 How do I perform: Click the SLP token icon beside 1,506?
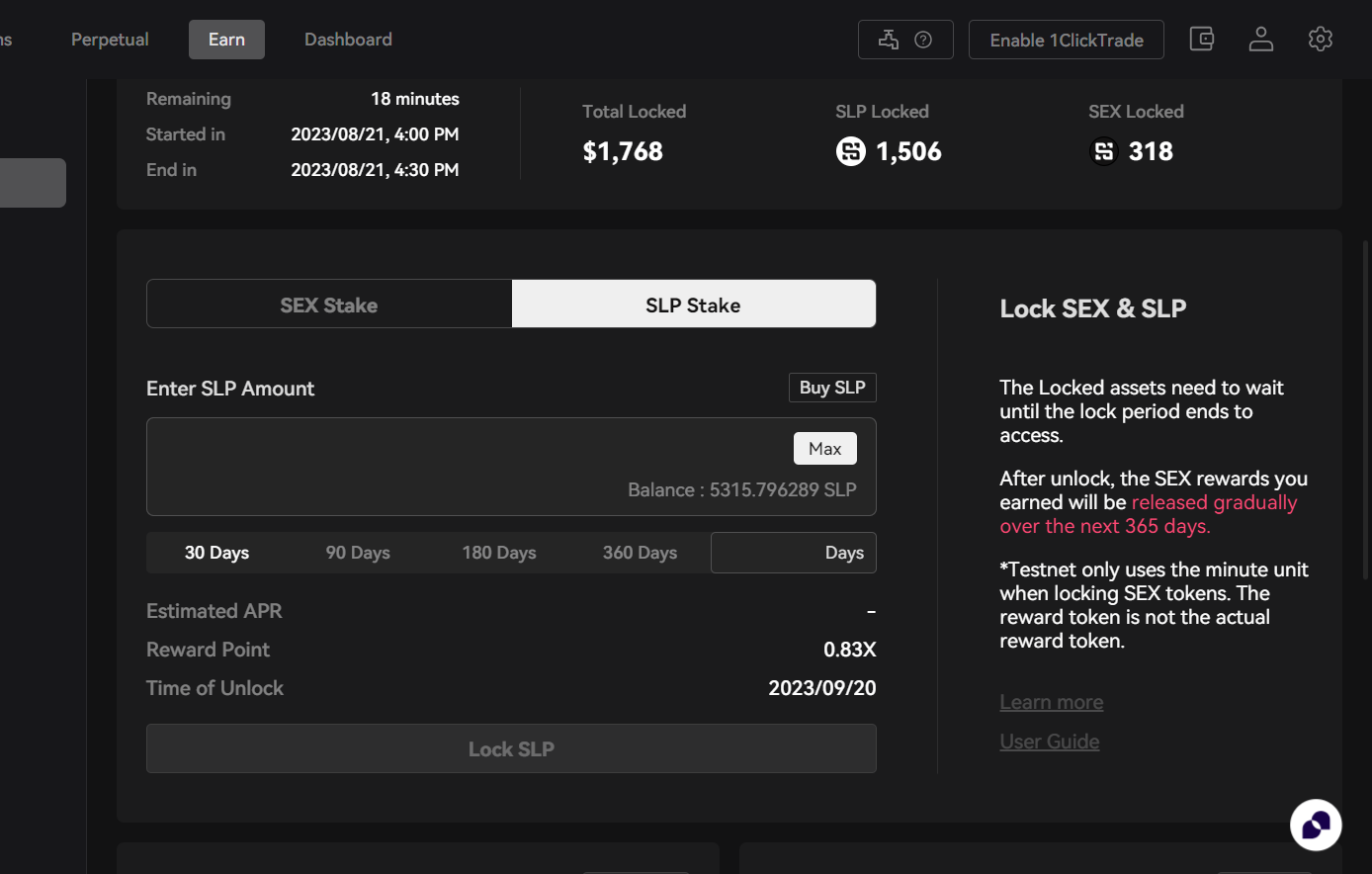[851, 151]
